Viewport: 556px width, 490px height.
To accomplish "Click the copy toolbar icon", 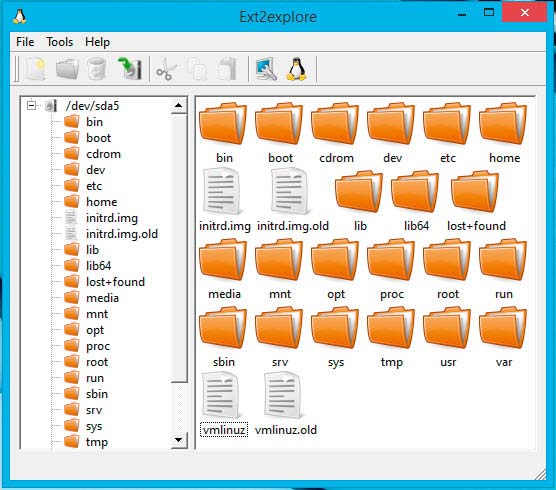I will 198,68.
